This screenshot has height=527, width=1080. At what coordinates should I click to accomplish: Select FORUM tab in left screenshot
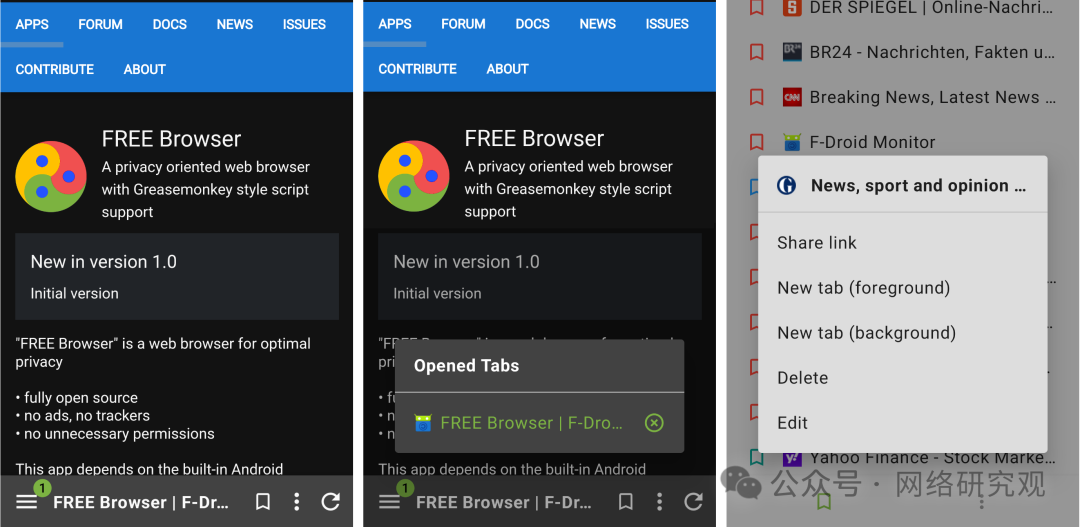101,24
